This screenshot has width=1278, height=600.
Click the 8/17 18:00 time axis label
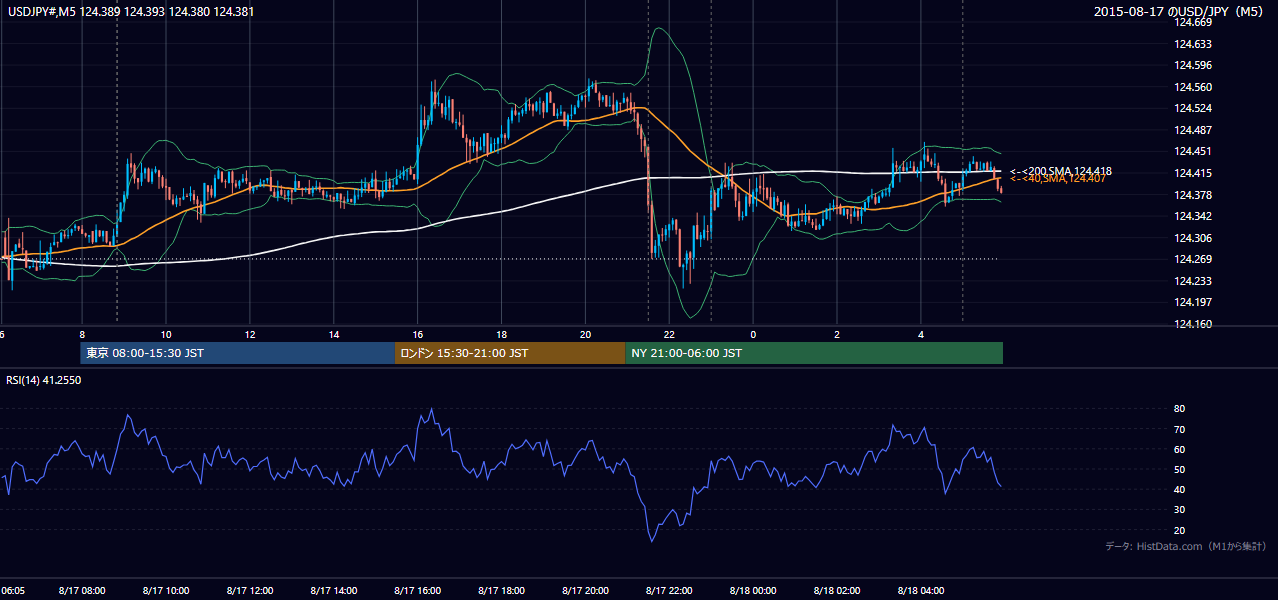click(x=502, y=590)
